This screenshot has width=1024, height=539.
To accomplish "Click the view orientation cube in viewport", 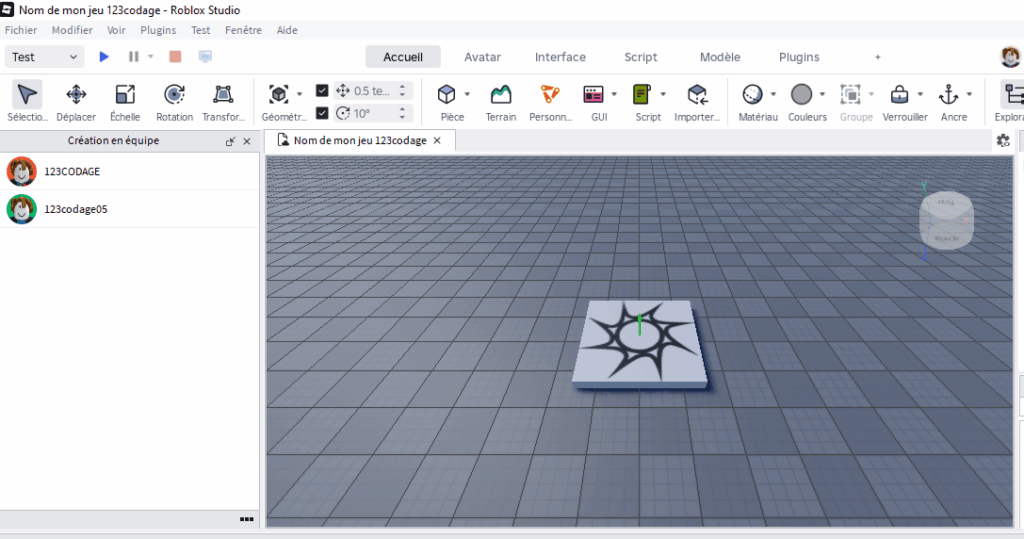I will (x=945, y=222).
